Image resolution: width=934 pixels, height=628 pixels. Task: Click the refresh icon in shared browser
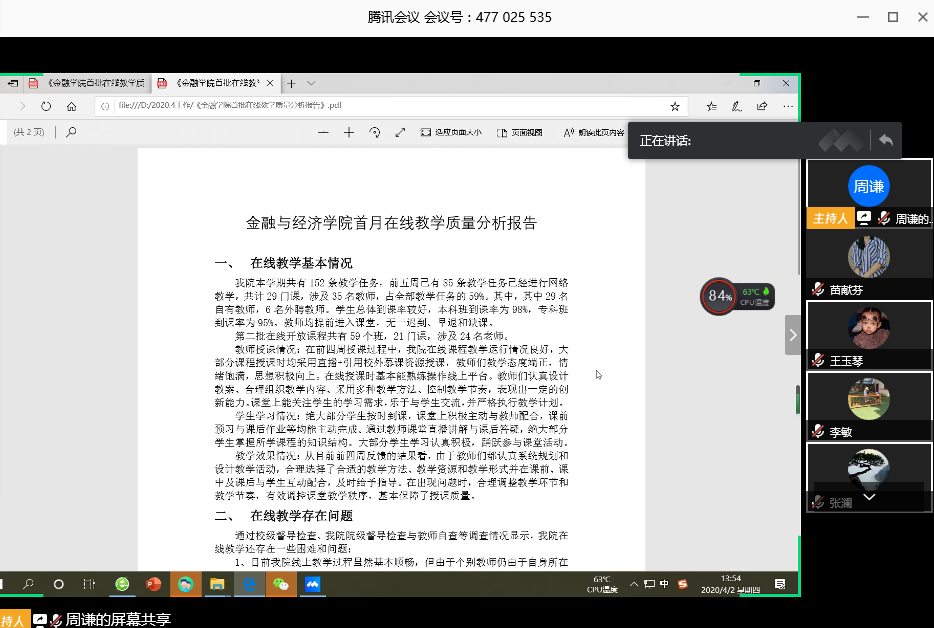[x=46, y=107]
